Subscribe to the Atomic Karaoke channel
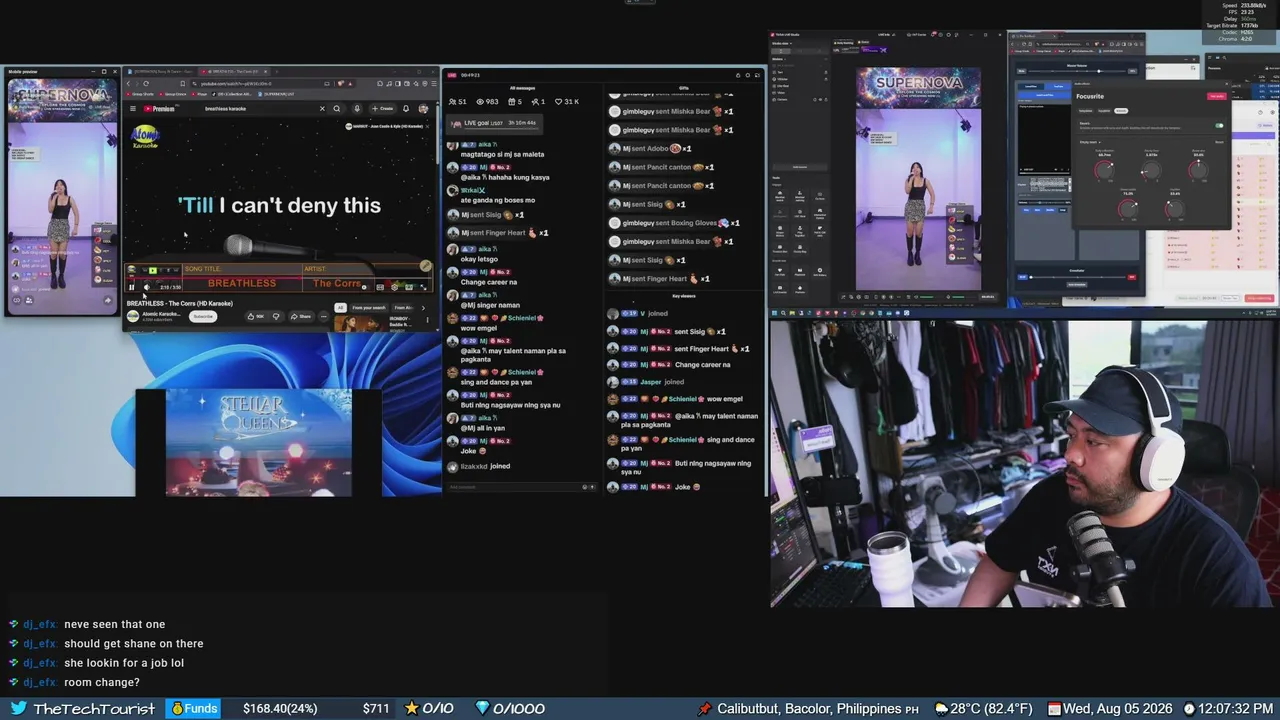 click(203, 316)
